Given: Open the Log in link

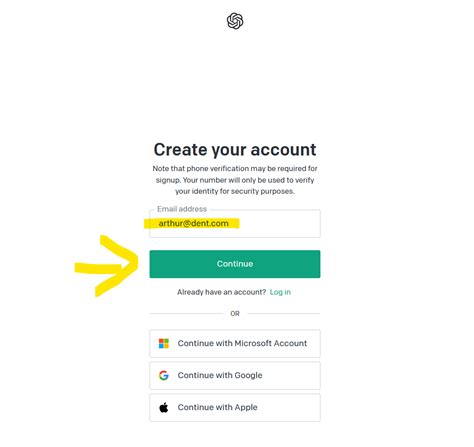Looking at the screenshot, I should click(x=280, y=292).
